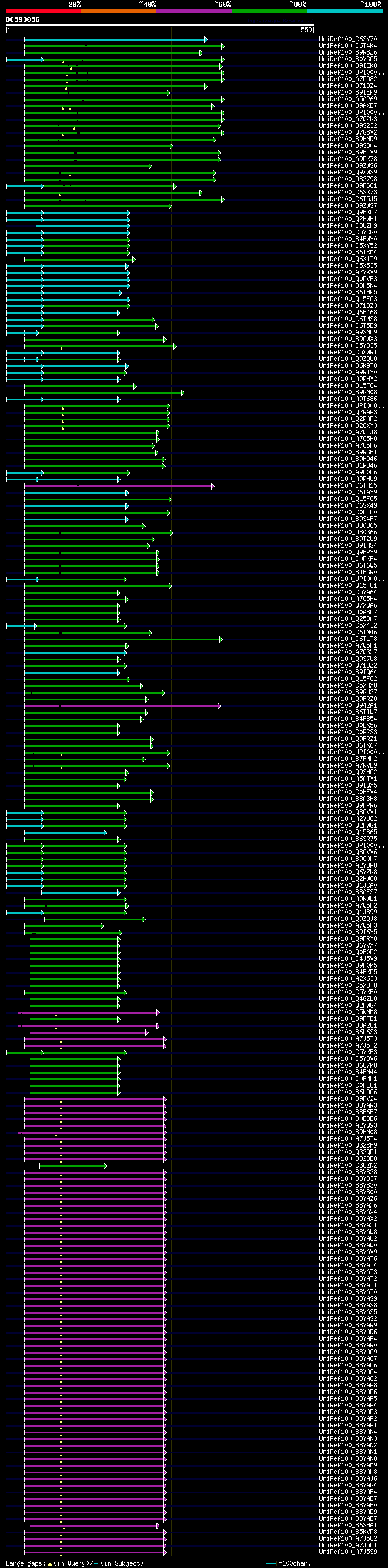Viewport: 388px width, 1568px height.
Task: Select the UniRef100_C0LLL0 label
Action: coord(348,513)
